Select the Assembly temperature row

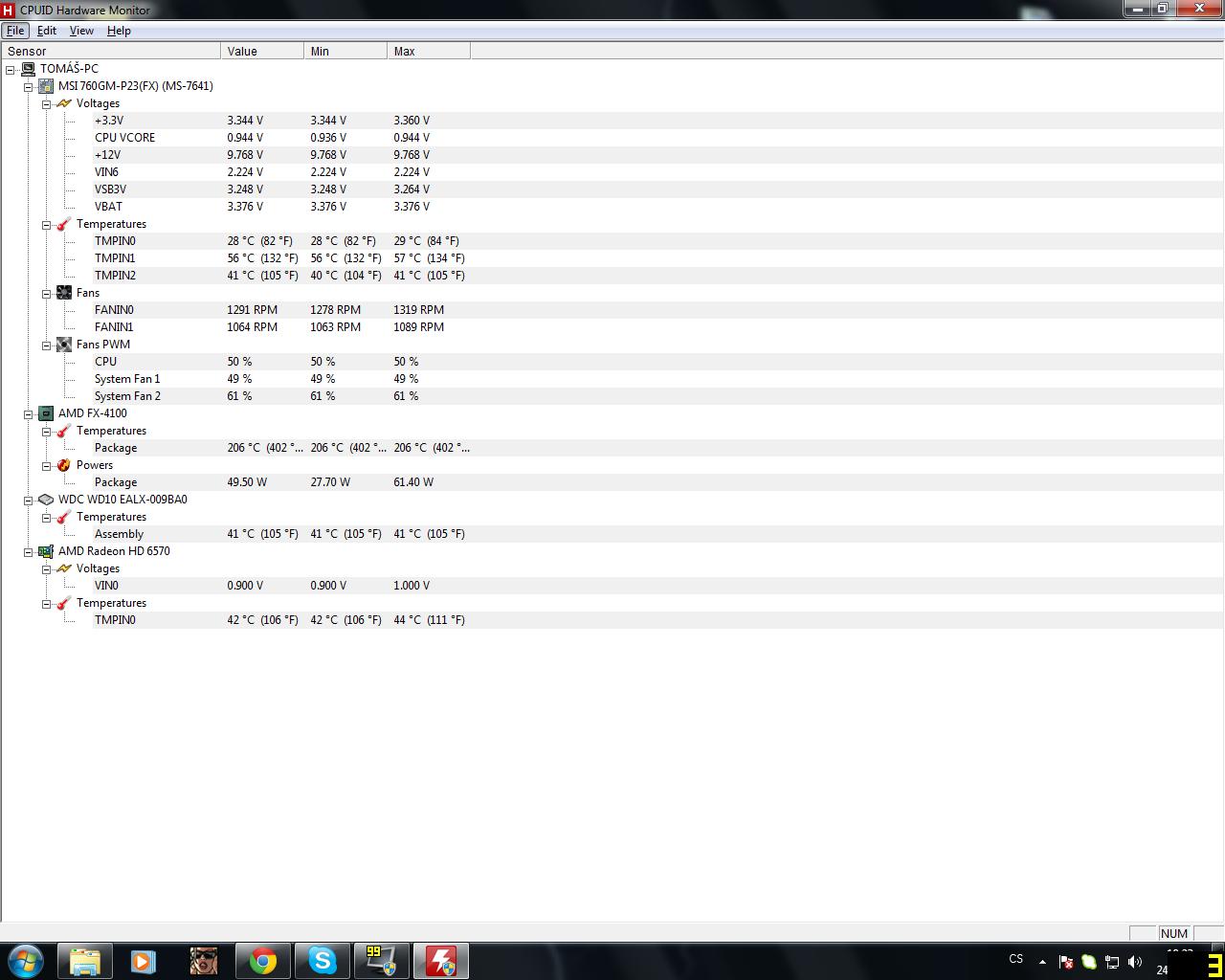tap(612, 534)
